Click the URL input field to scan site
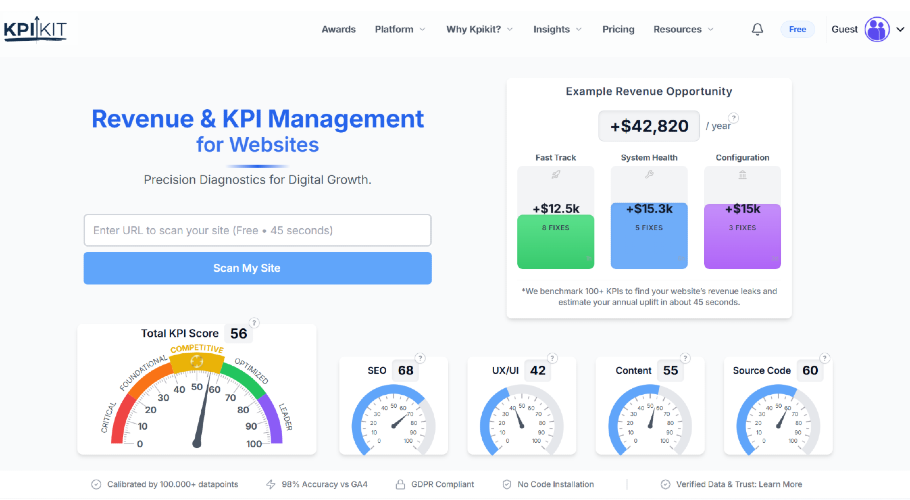The height and width of the screenshot is (500, 910). (258, 230)
